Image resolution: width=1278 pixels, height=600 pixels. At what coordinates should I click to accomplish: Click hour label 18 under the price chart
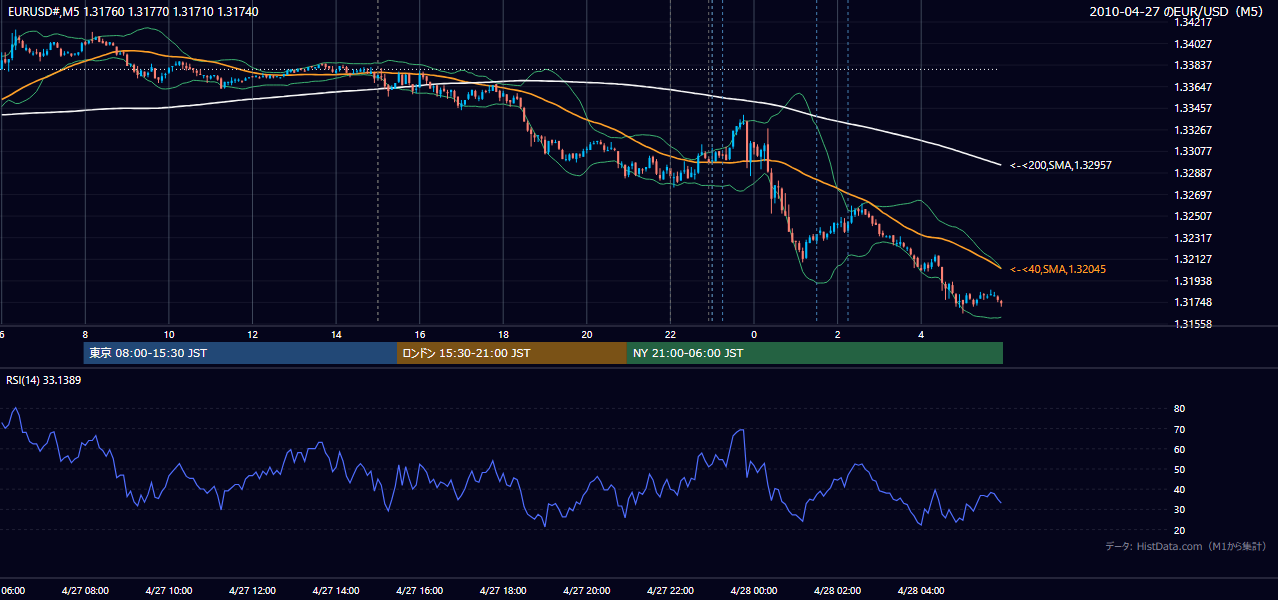click(x=503, y=335)
